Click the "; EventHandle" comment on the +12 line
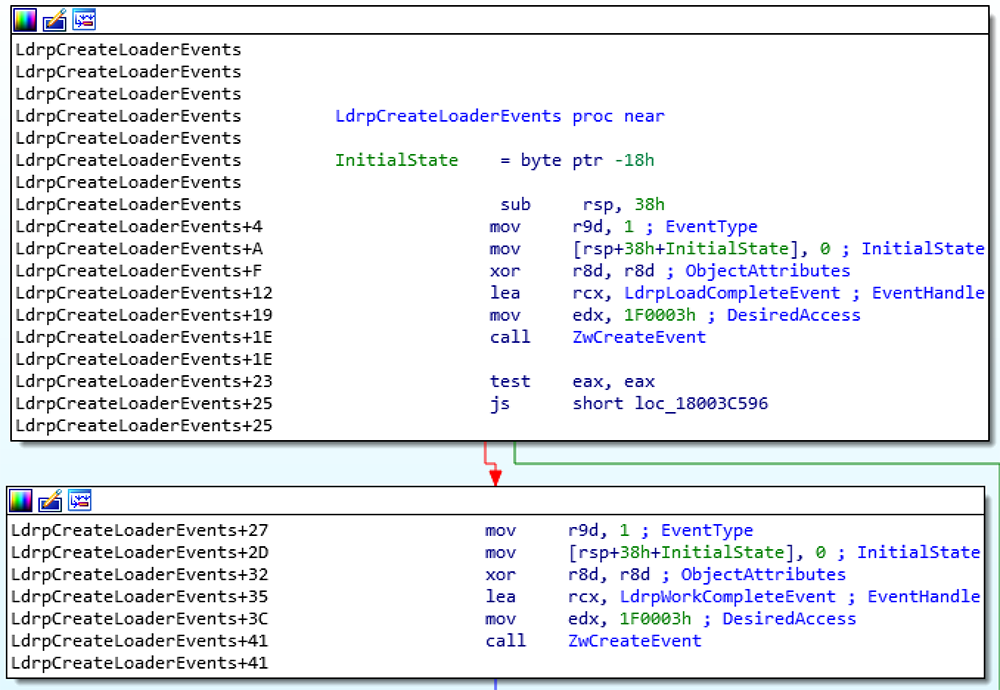Viewport: 1000px width, 690px height. [x=918, y=293]
